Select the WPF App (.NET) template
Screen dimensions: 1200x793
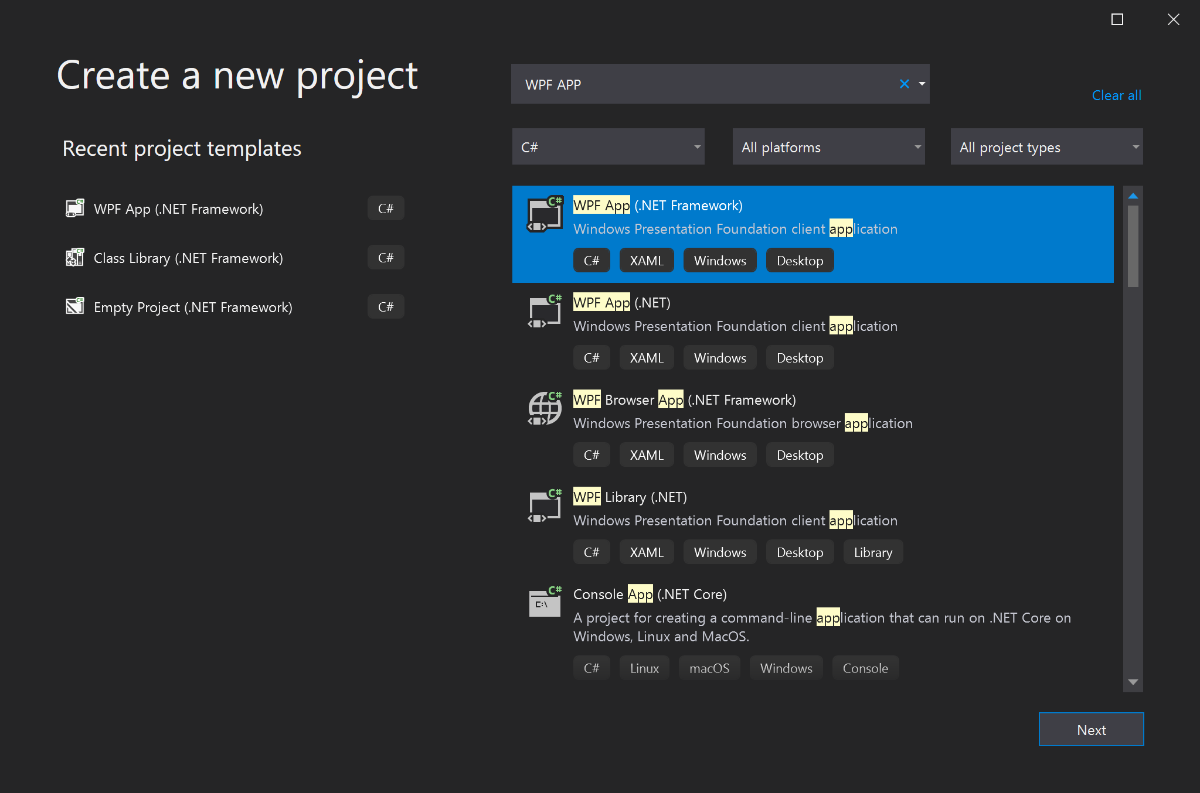[813, 332]
